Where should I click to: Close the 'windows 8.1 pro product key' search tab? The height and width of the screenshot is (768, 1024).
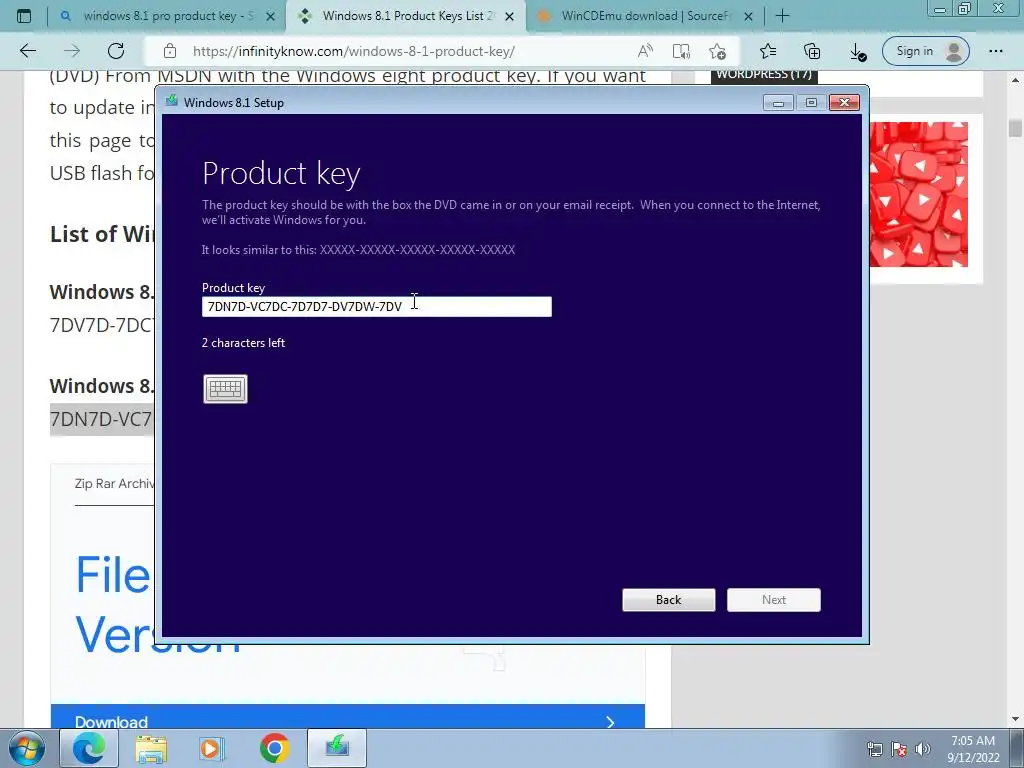[270, 16]
